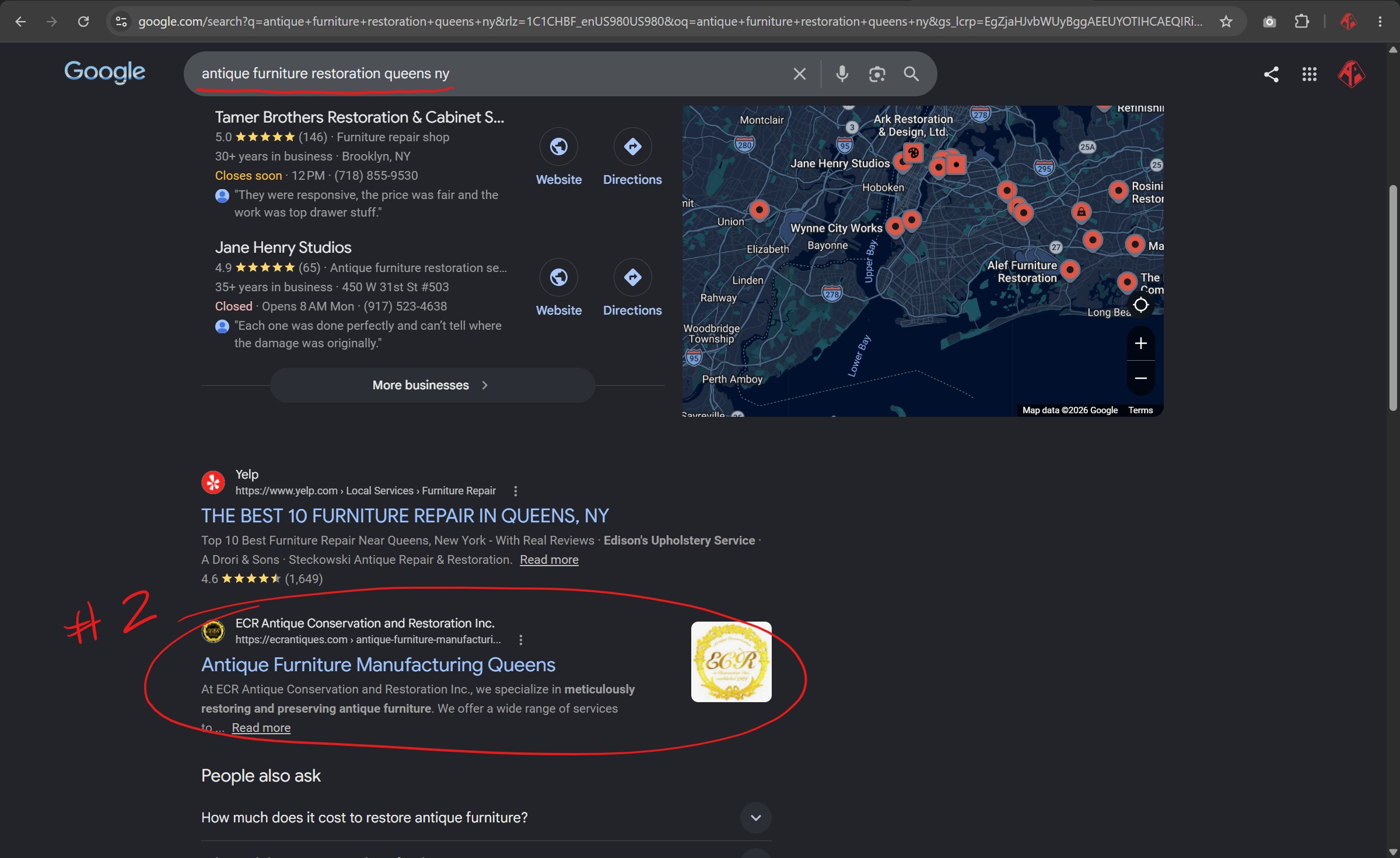This screenshot has height=858, width=1400.
Task: Open Tamer Brothers website globe icon
Action: (559, 147)
